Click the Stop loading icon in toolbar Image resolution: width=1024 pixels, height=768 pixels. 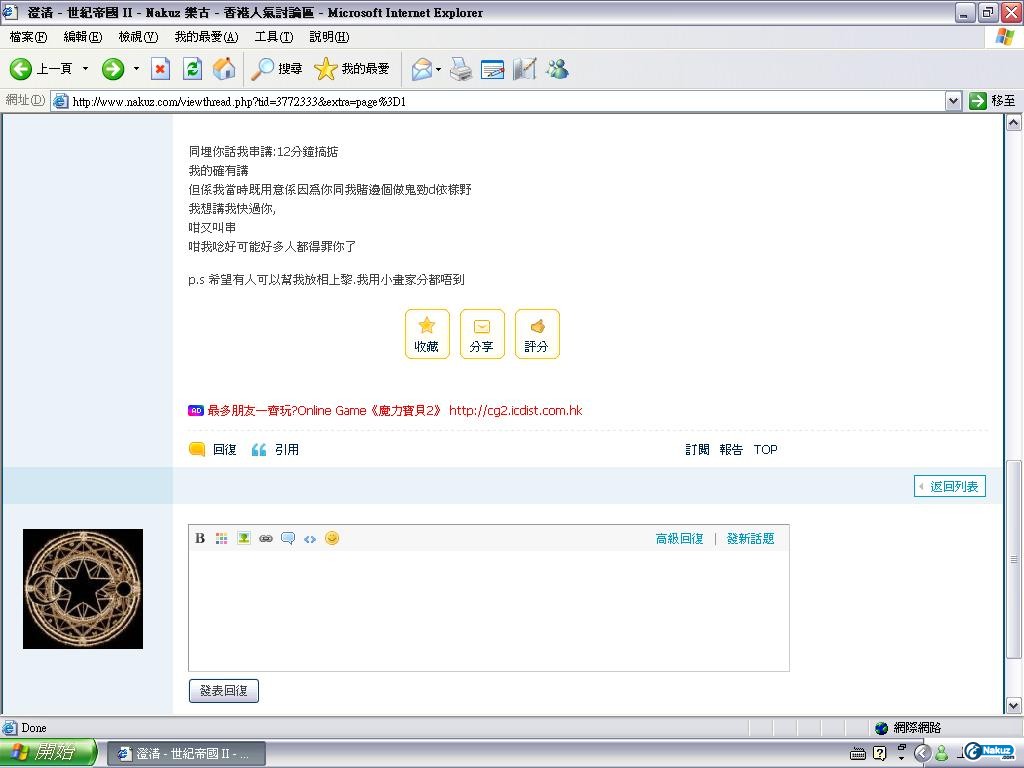160,69
